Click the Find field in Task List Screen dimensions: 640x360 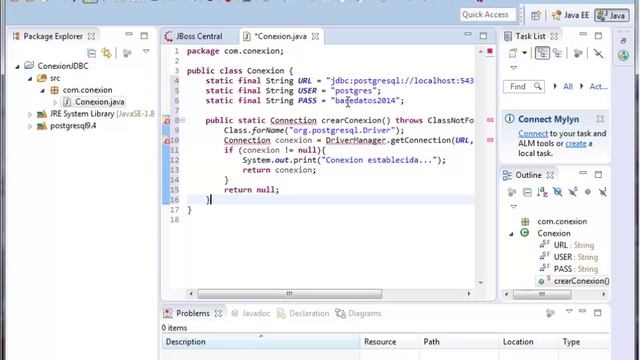(524, 87)
